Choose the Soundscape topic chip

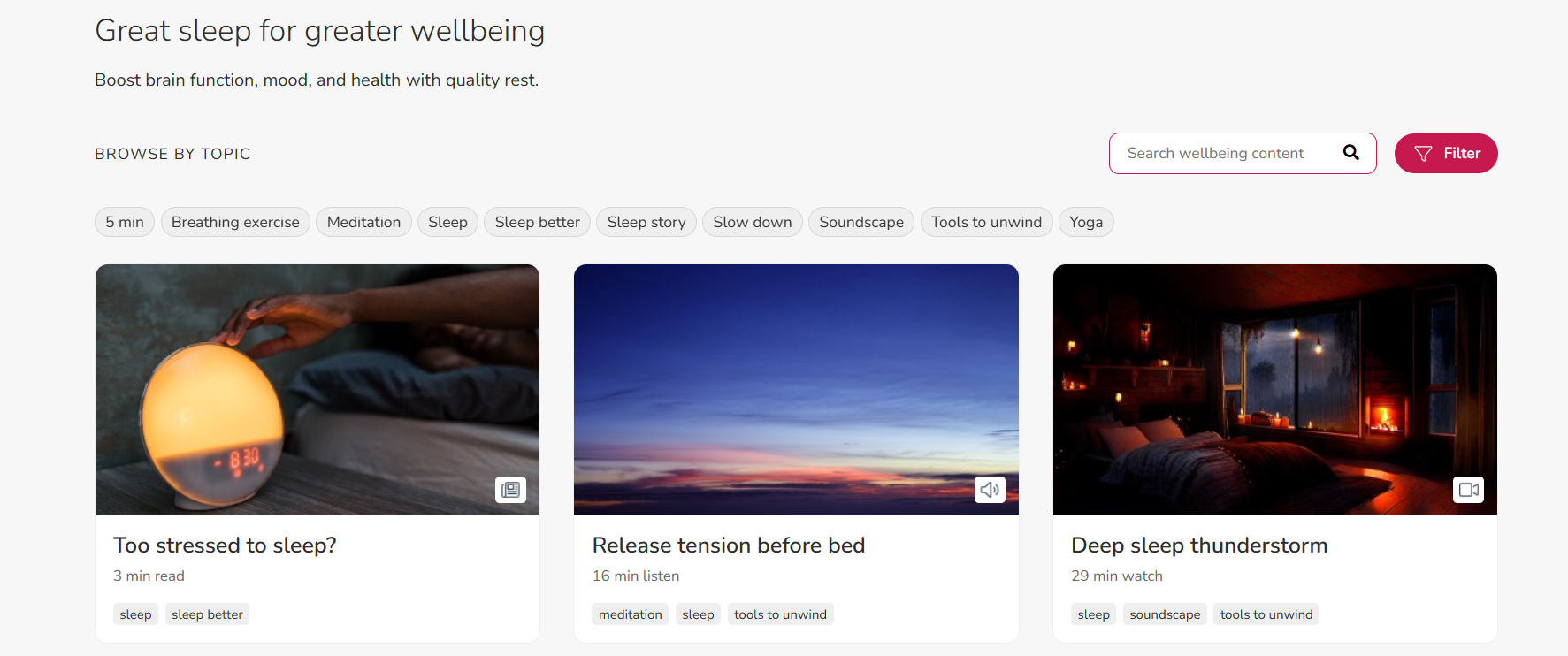tap(860, 222)
